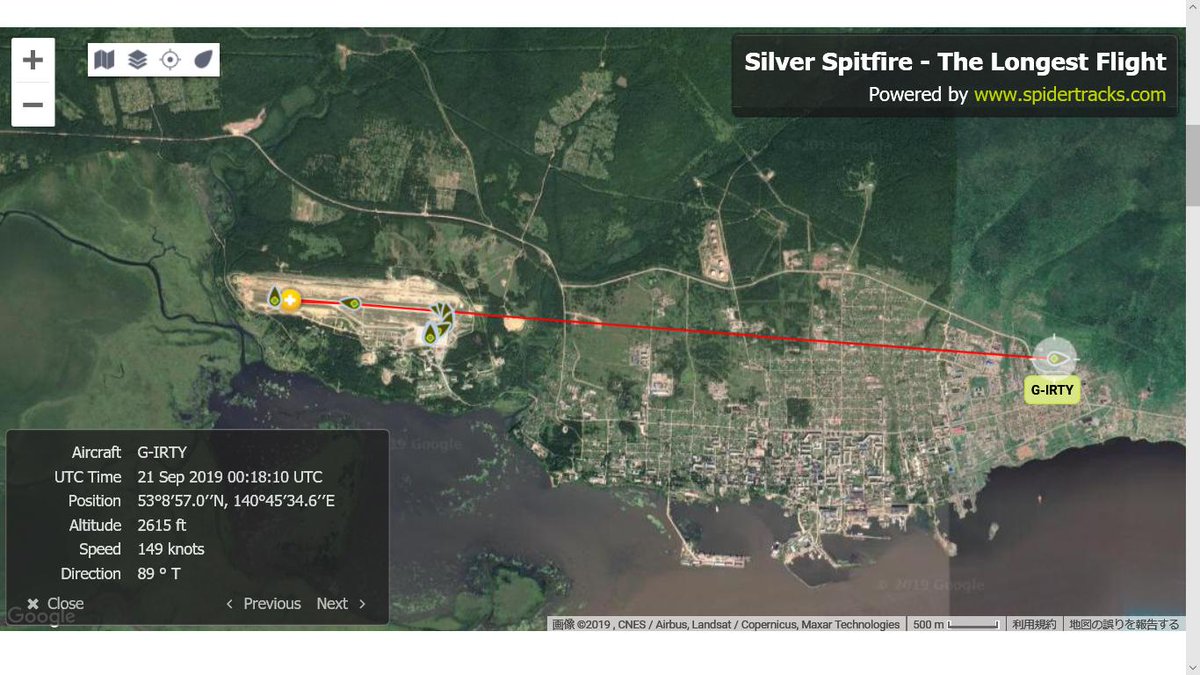The width and height of the screenshot is (1200, 675).
Task: Open the www.spidertracks.com link
Action: 1070,95
